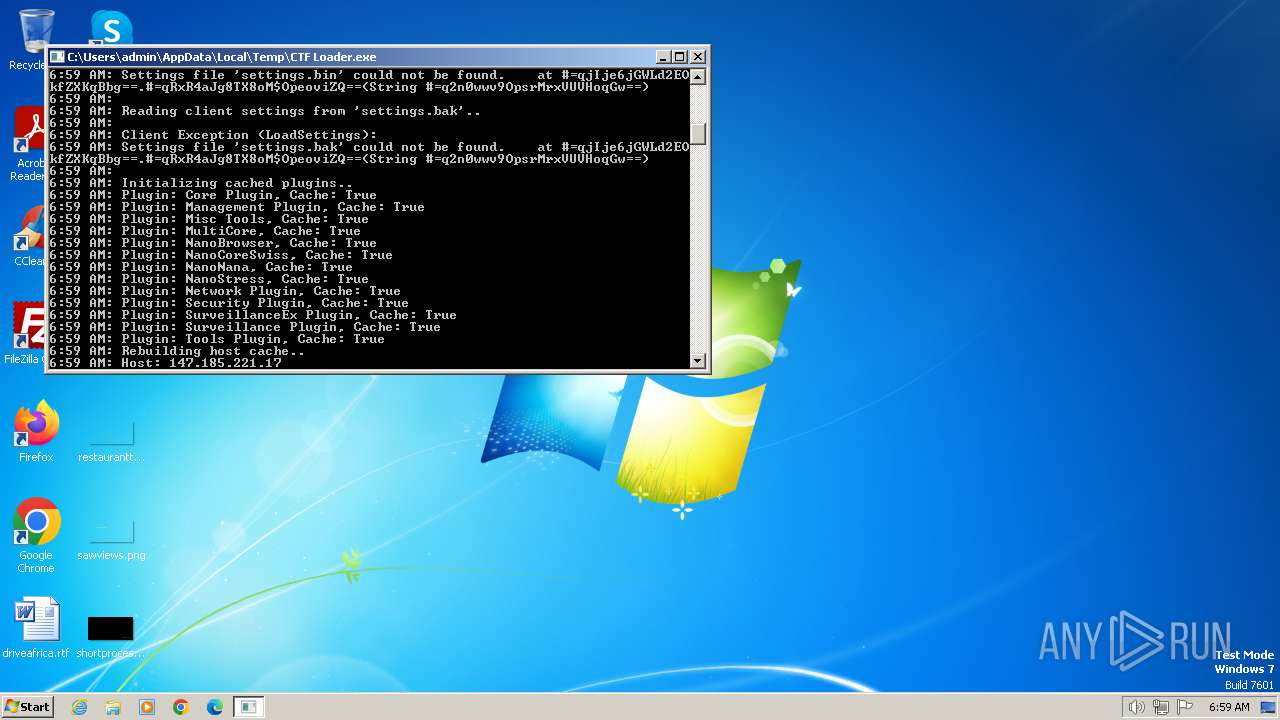The height and width of the screenshot is (720, 1280).
Task: Click the CTF Loader.exe title bar text
Action: [222, 57]
